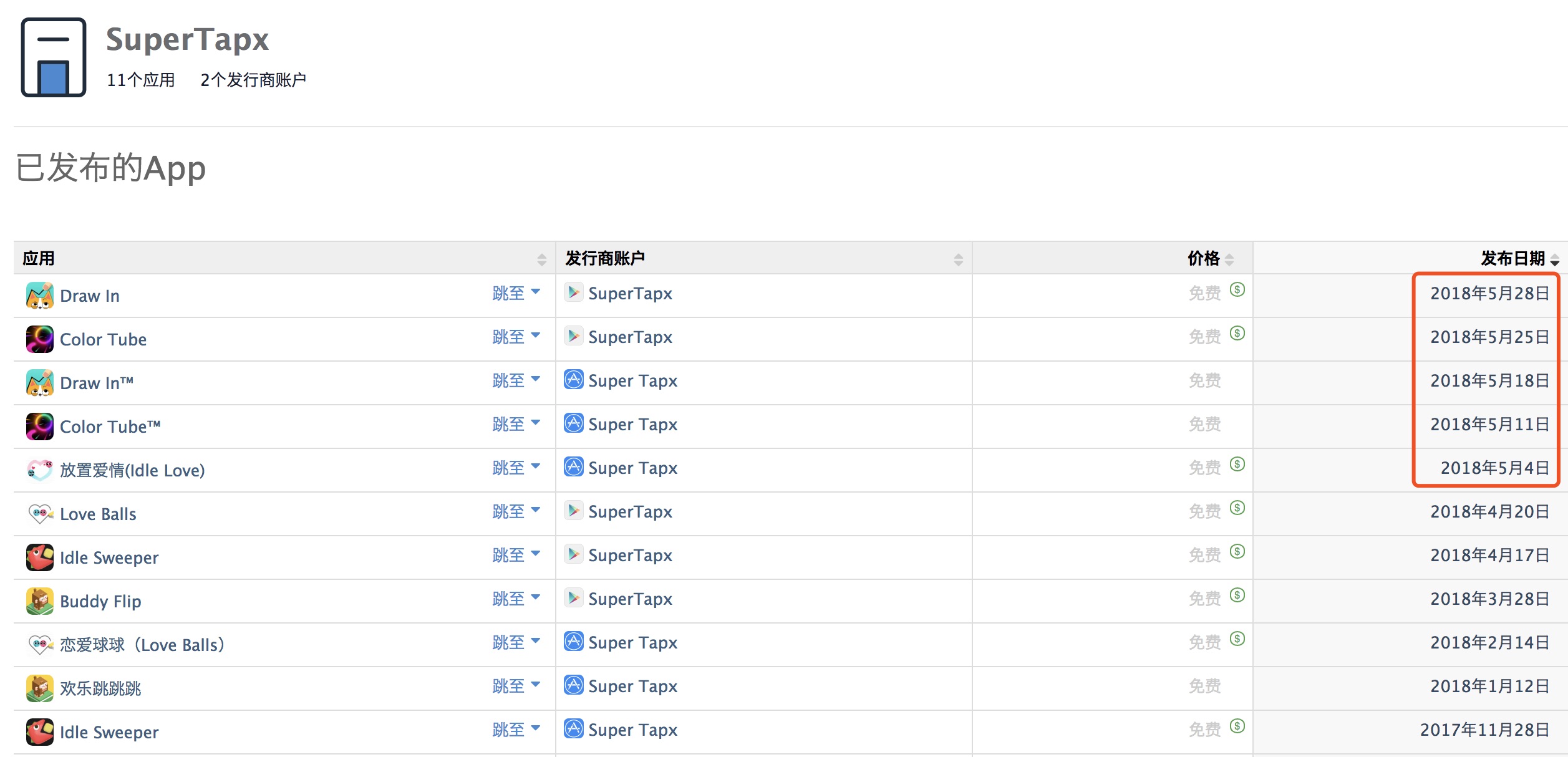This screenshot has width=1568, height=757.
Task: Sort by the 发布日期 column header
Action: pyautogui.click(x=1410, y=258)
